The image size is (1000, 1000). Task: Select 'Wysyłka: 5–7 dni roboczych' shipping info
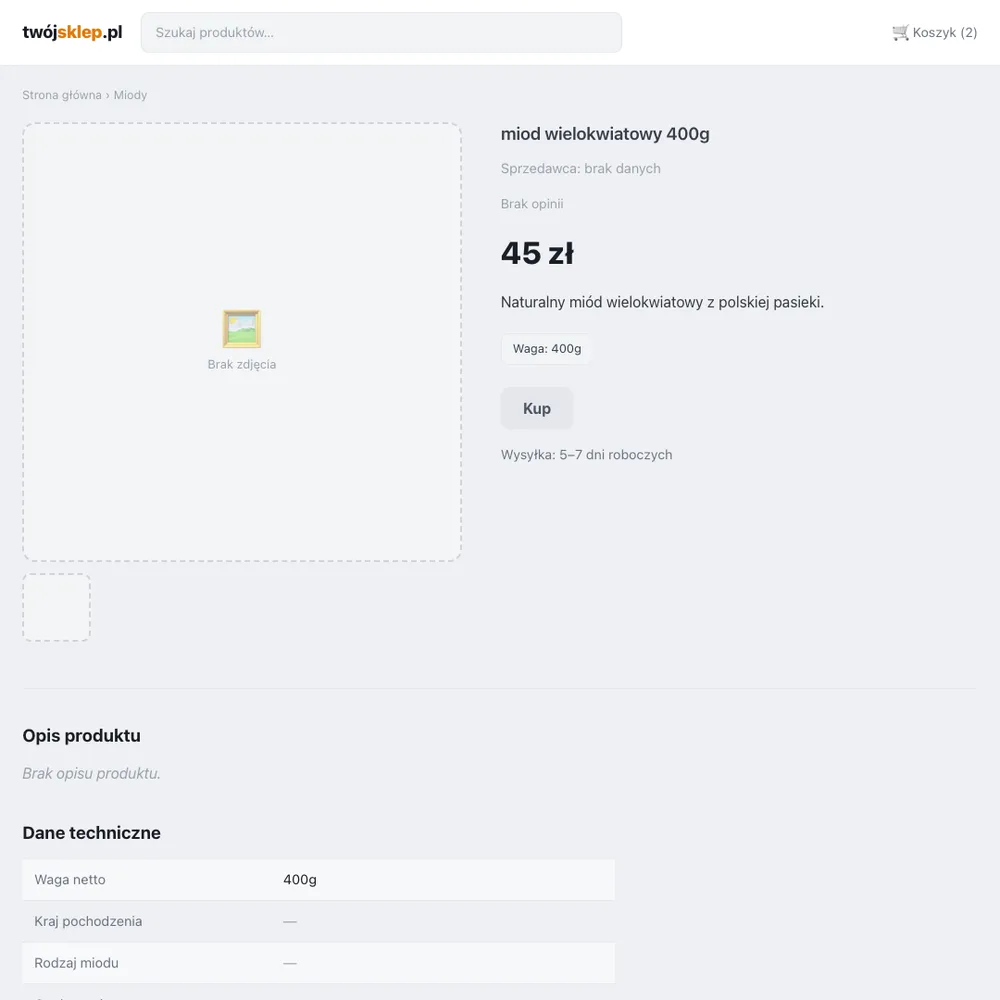click(586, 455)
